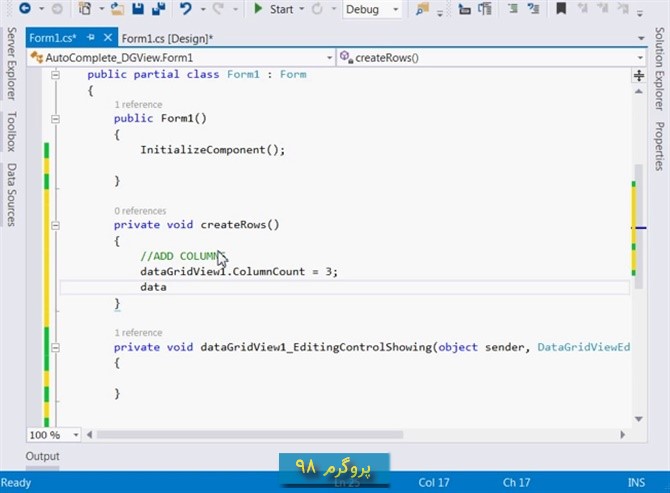670x493 pixels.
Task: Click the Clear Bookmarks icon
Action: coord(623,8)
